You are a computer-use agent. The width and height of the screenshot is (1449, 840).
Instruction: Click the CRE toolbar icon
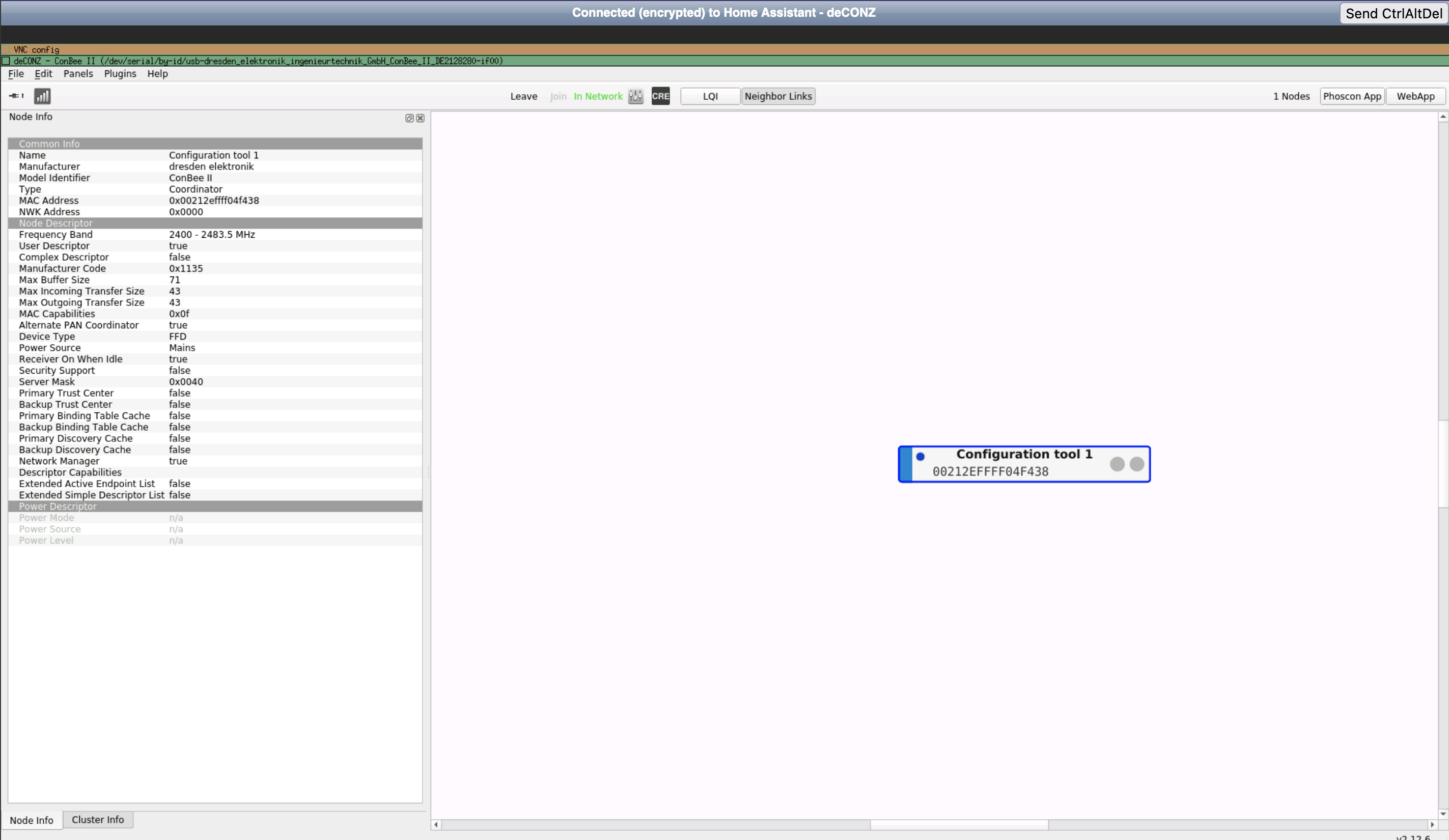tap(660, 96)
